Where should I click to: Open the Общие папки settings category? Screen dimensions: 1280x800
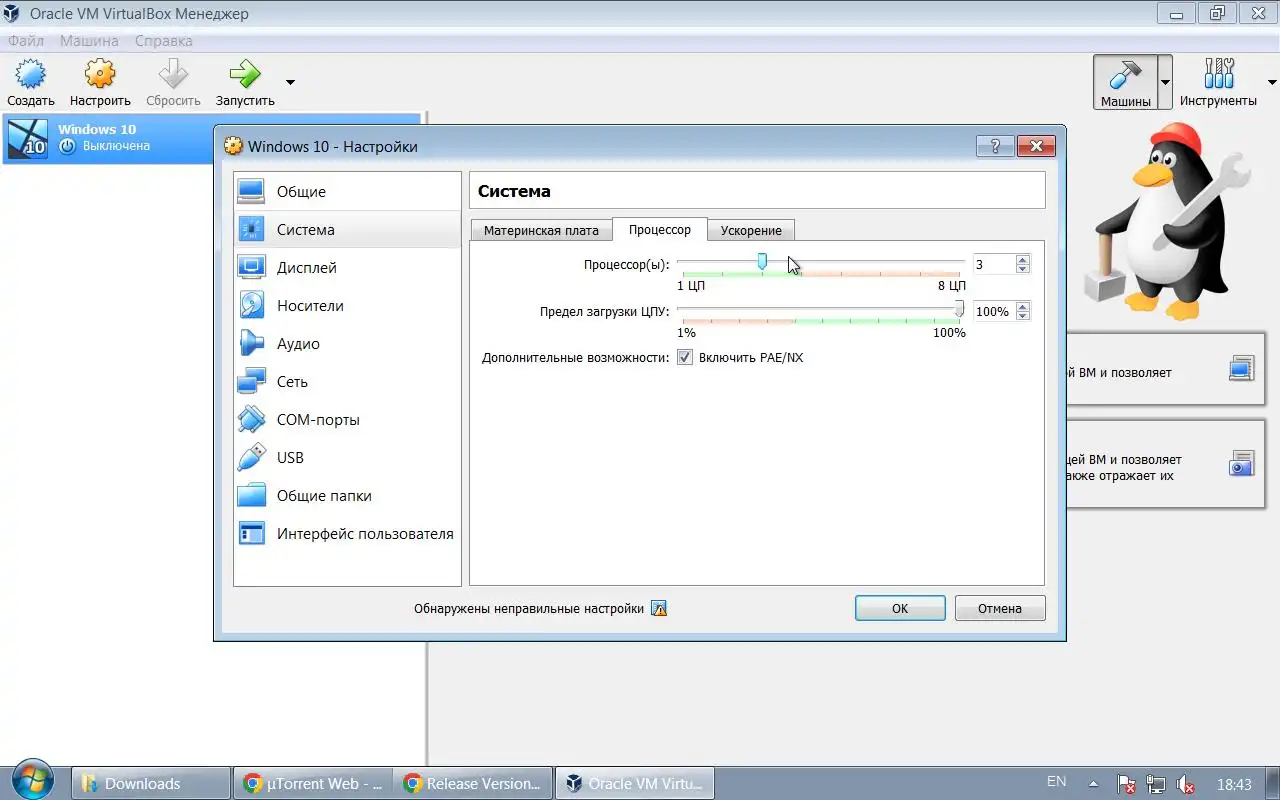[347, 495]
